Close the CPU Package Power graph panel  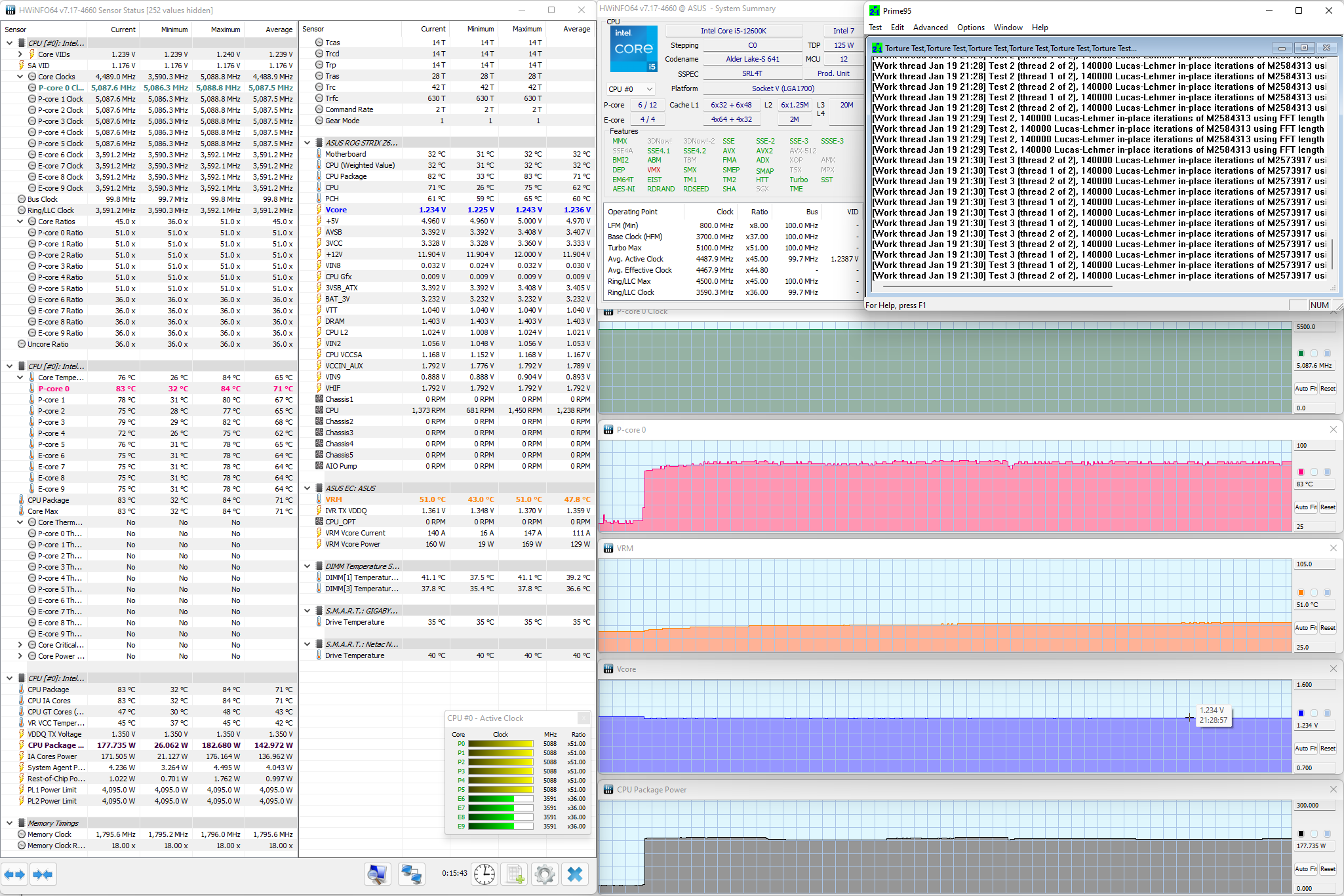(x=1333, y=789)
